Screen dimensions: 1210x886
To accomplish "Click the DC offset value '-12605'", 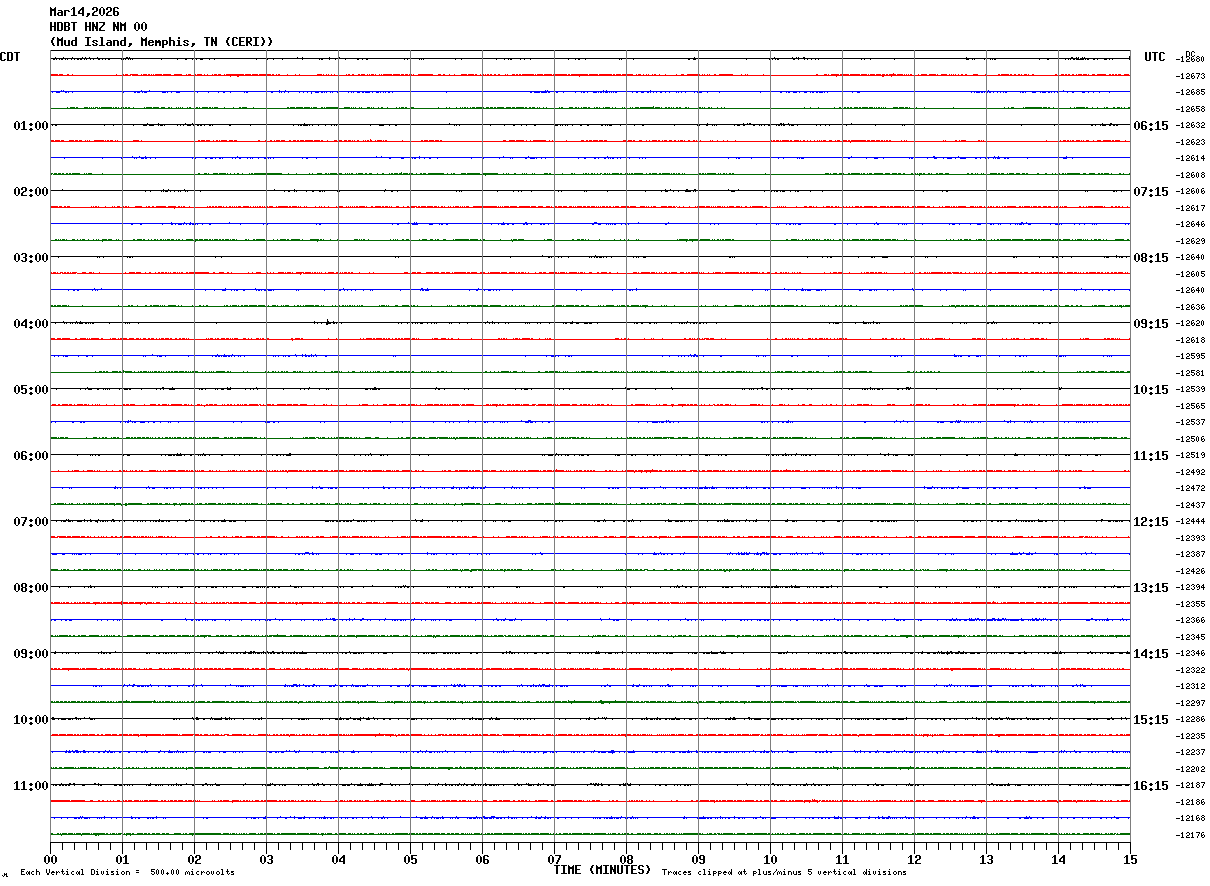I will tap(1190, 274).
